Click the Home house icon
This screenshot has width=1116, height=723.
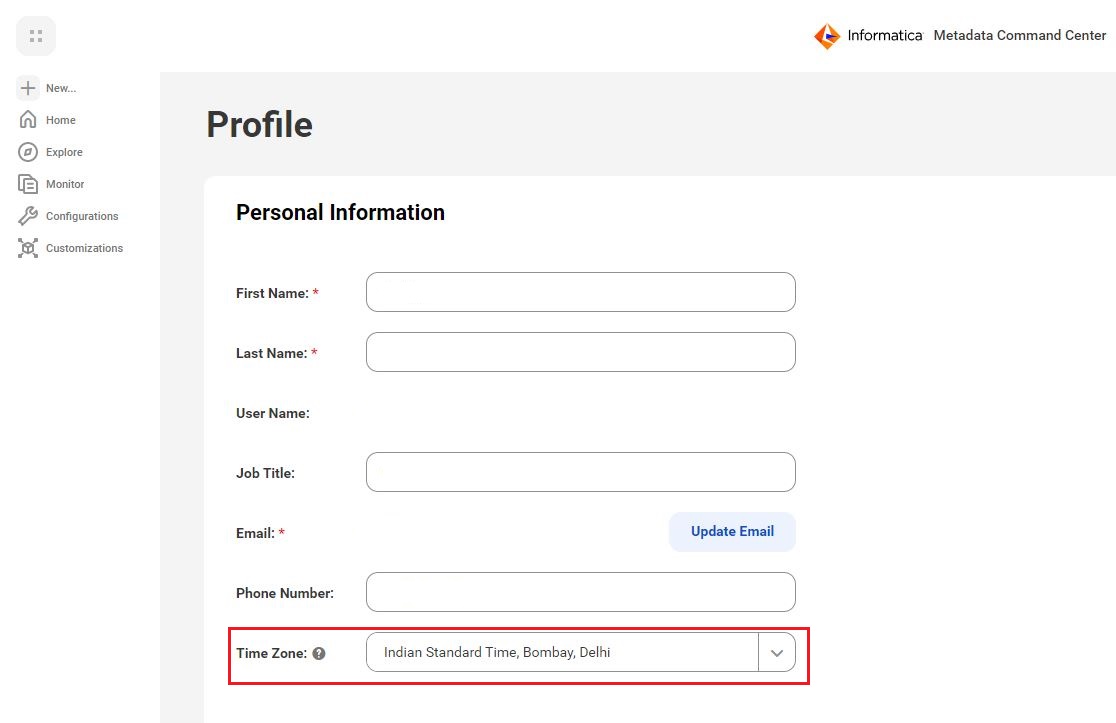pos(28,120)
